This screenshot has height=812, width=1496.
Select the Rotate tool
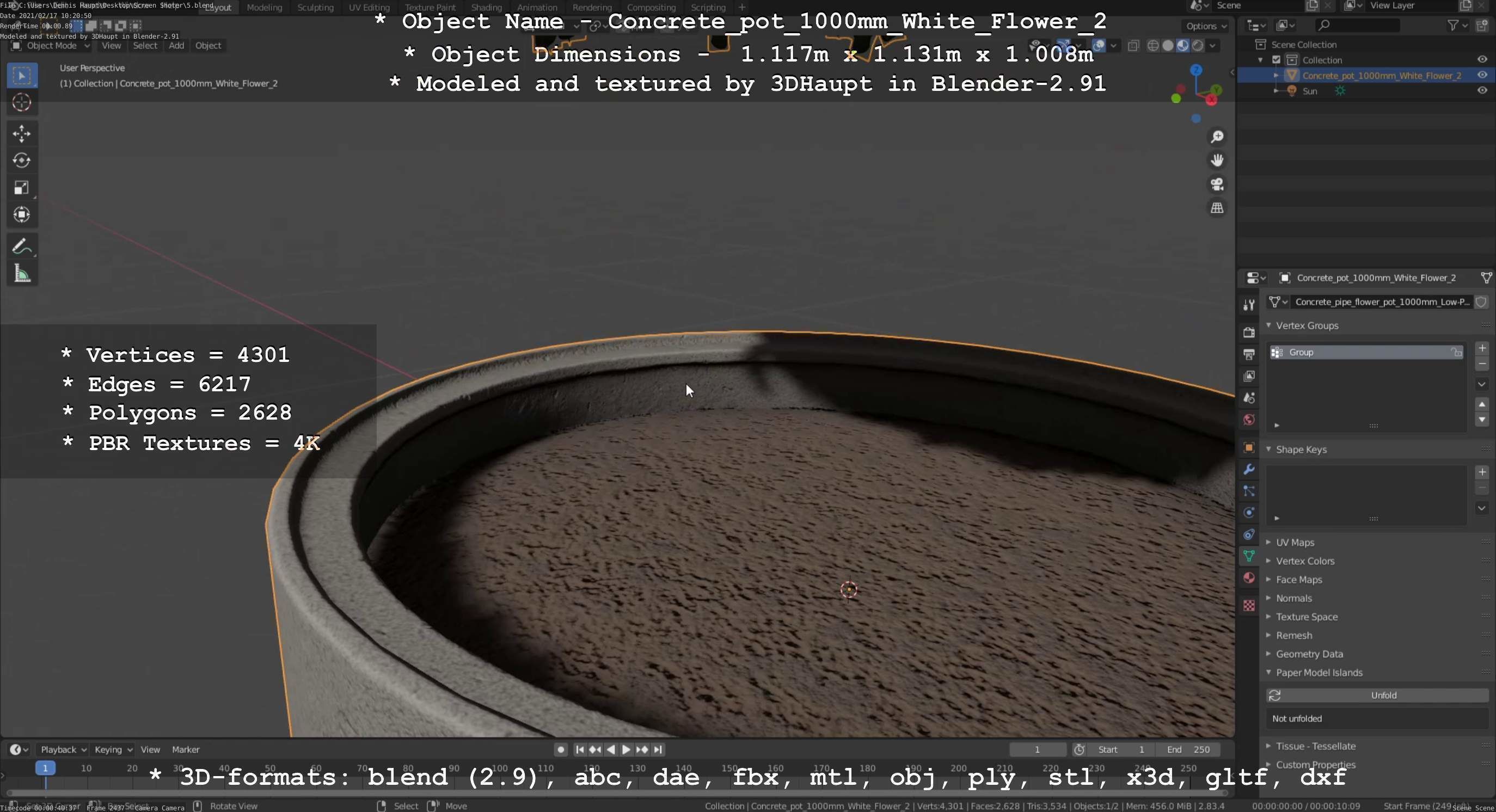coord(21,160)
